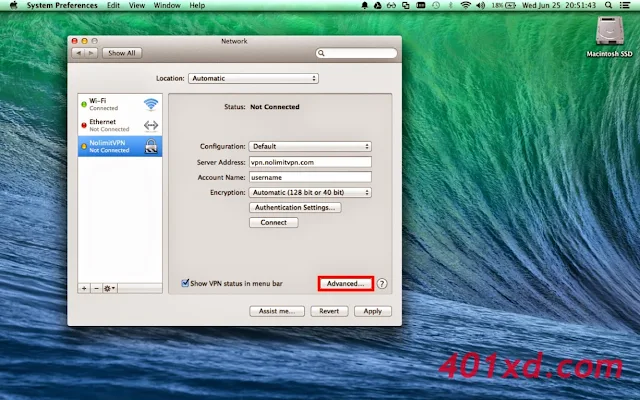Open the gear action menu

[109, 289]
